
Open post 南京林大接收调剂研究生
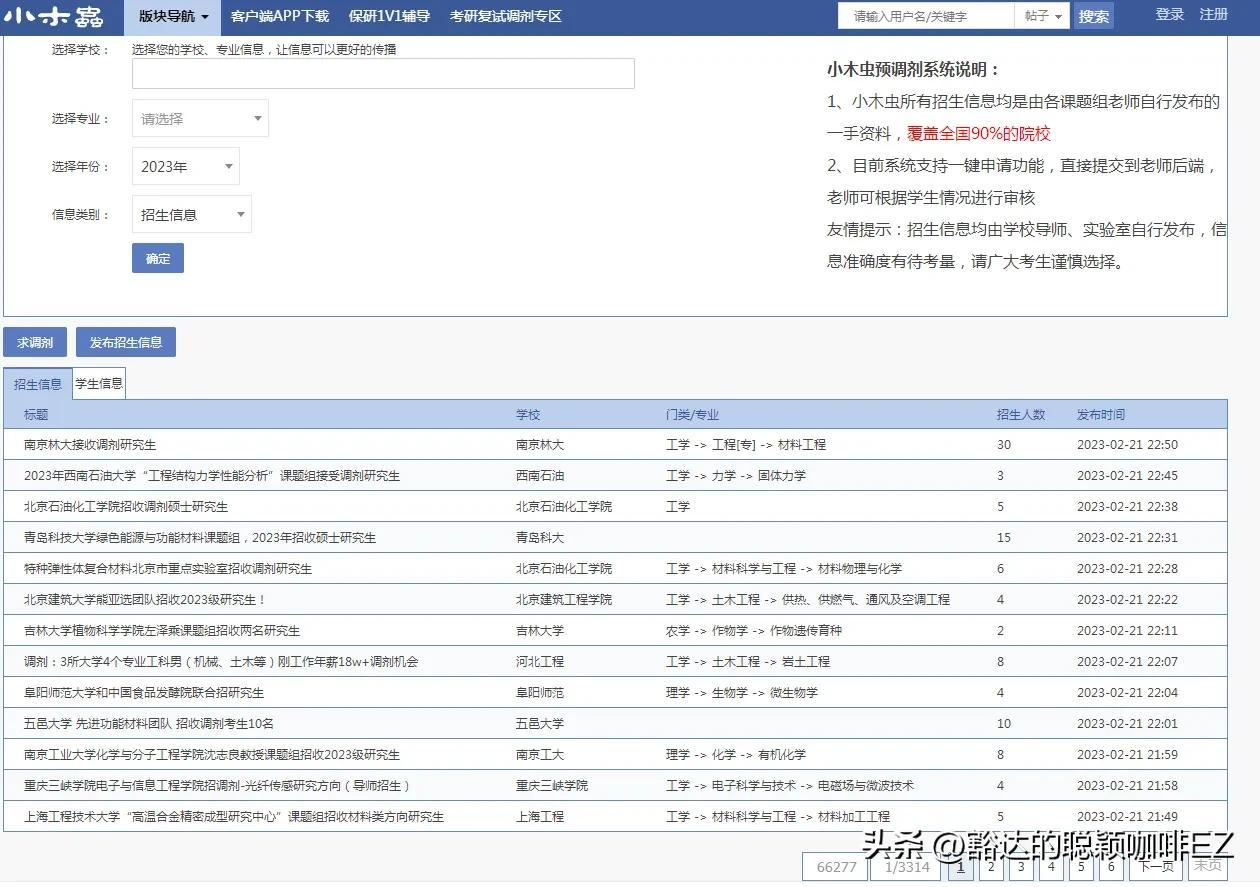[x=90, y=444]
